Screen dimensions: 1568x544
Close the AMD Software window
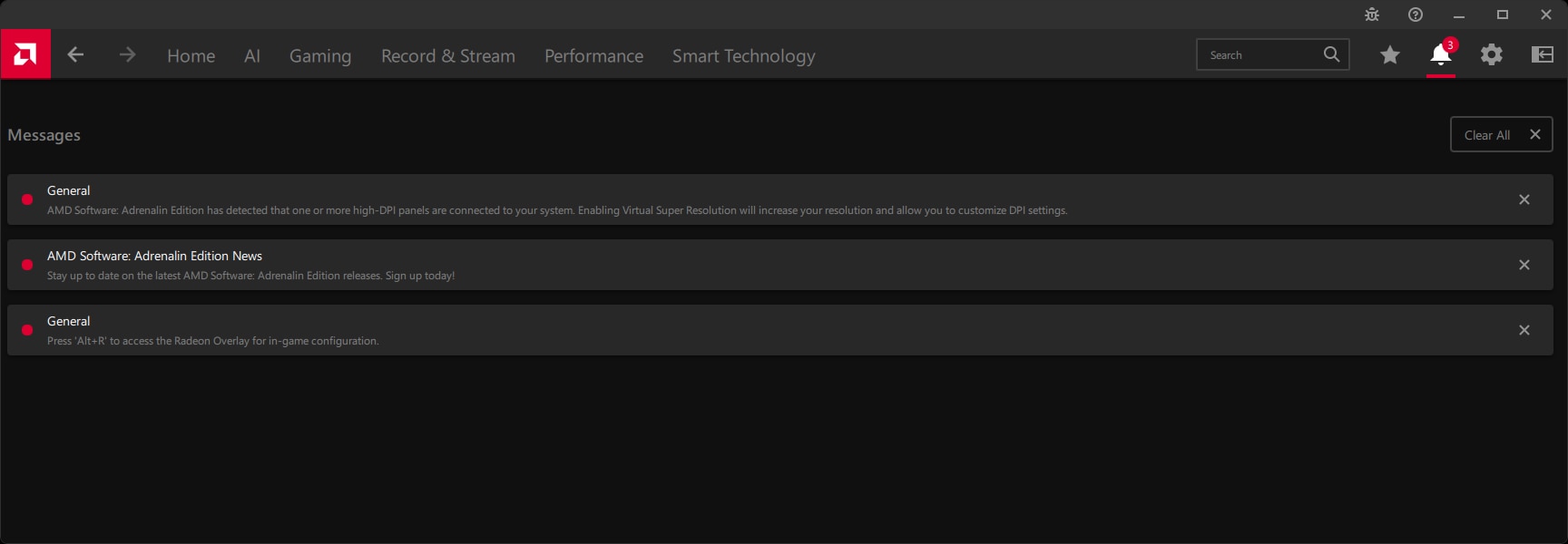click(x=1546, y=15)
